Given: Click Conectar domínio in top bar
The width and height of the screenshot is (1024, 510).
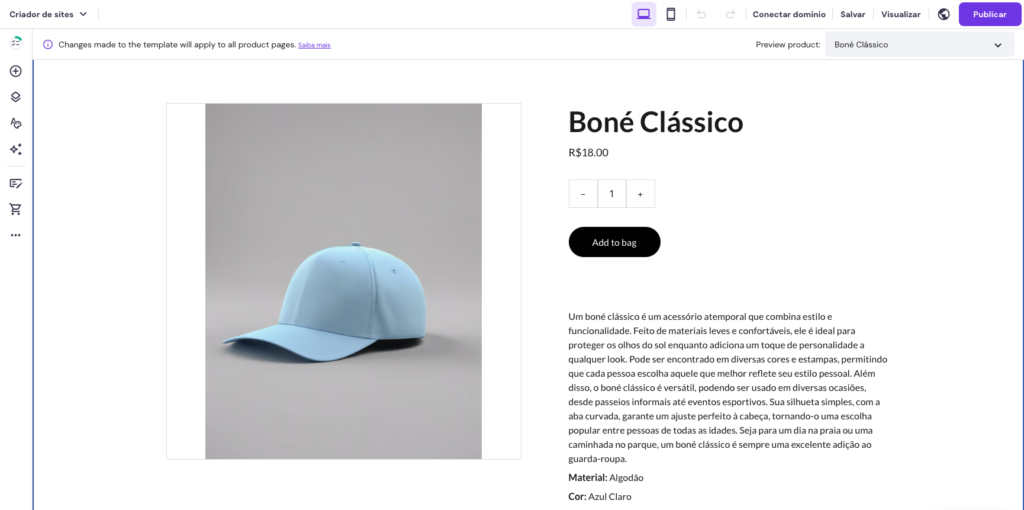Looking at the screenshot, I should pyautogui.click(x=789, y=14).
